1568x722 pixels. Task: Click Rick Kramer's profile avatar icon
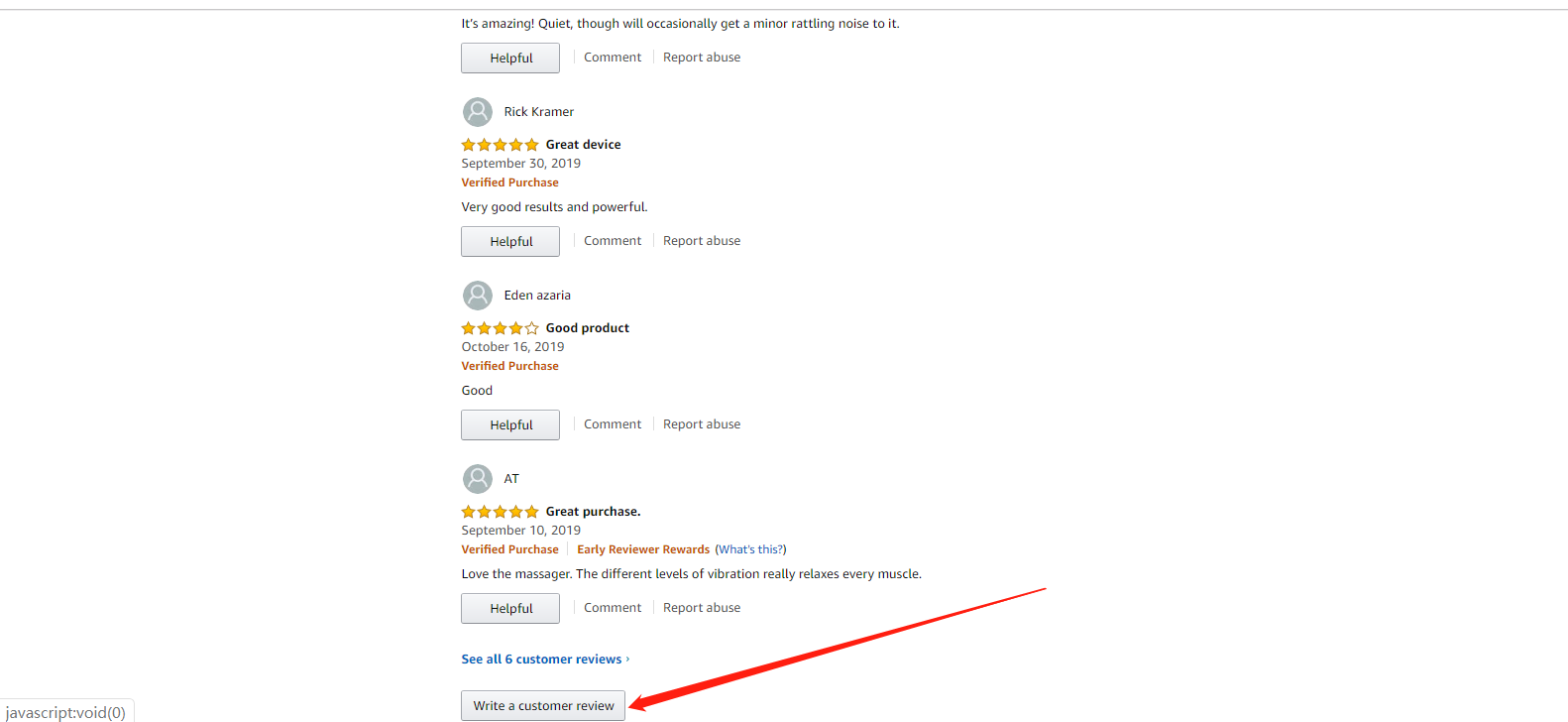[478, 112]
